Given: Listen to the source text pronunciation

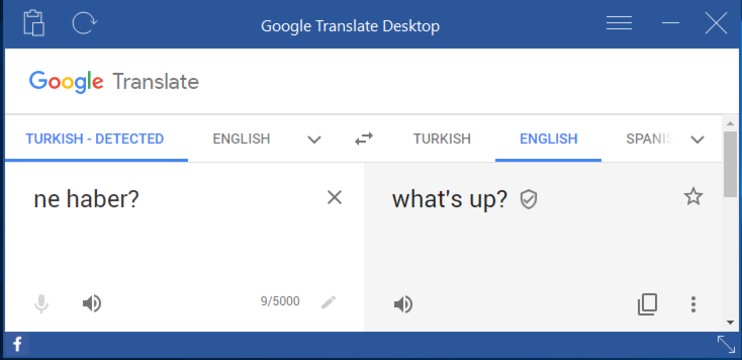Looking at the screenshot, I should coord(92,303).
